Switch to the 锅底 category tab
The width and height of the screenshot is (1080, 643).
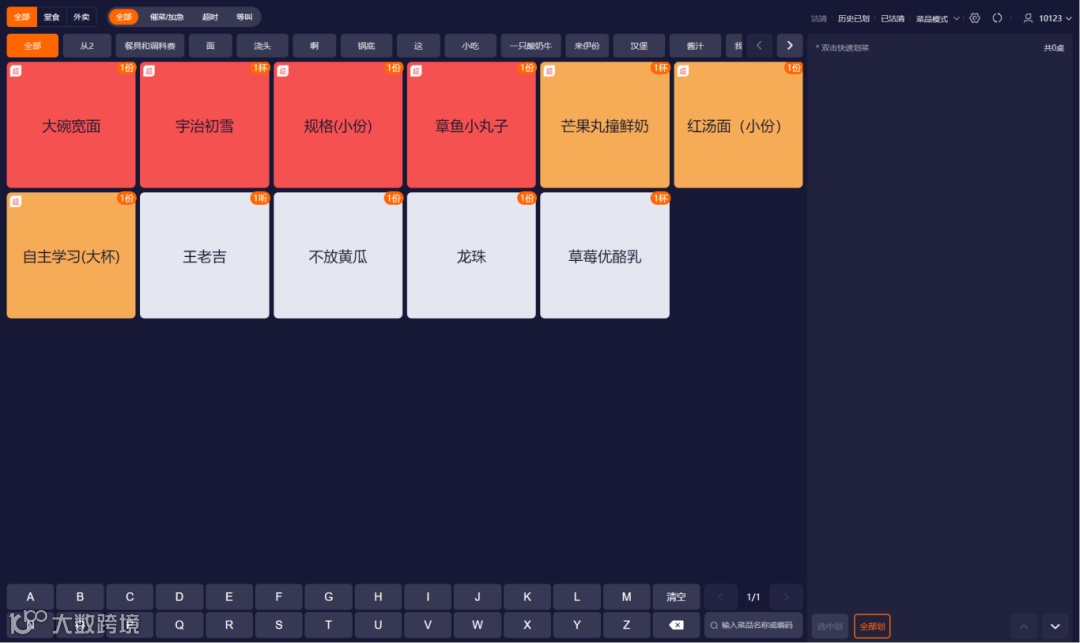click(x=366, y=45)
